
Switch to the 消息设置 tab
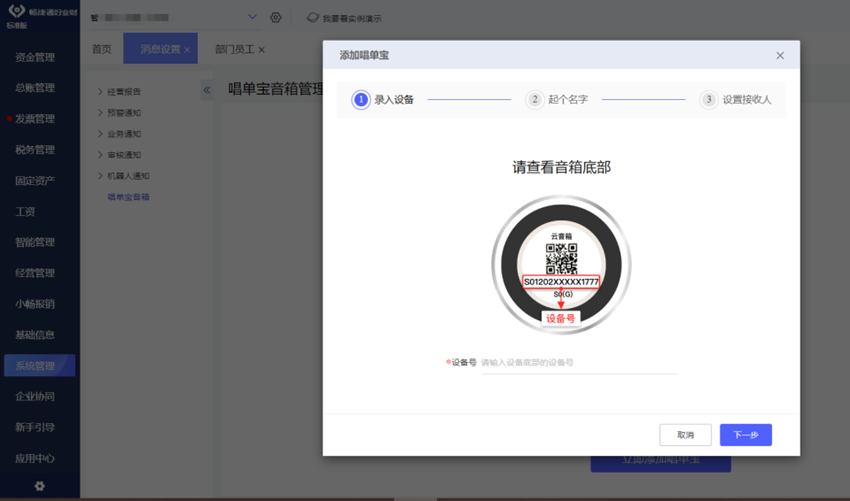(160, 49)
